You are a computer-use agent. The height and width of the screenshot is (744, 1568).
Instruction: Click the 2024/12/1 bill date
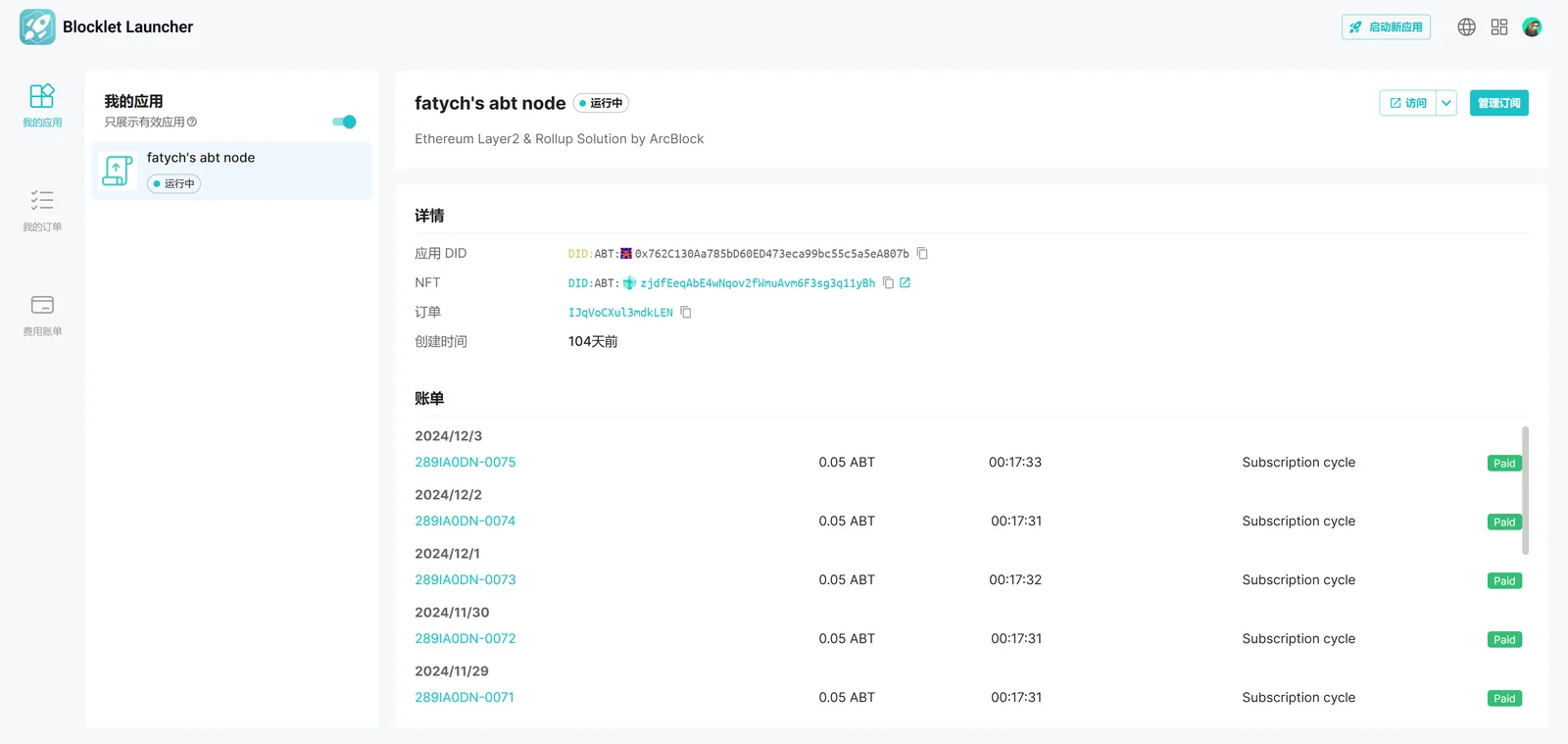tap(447, 554)
